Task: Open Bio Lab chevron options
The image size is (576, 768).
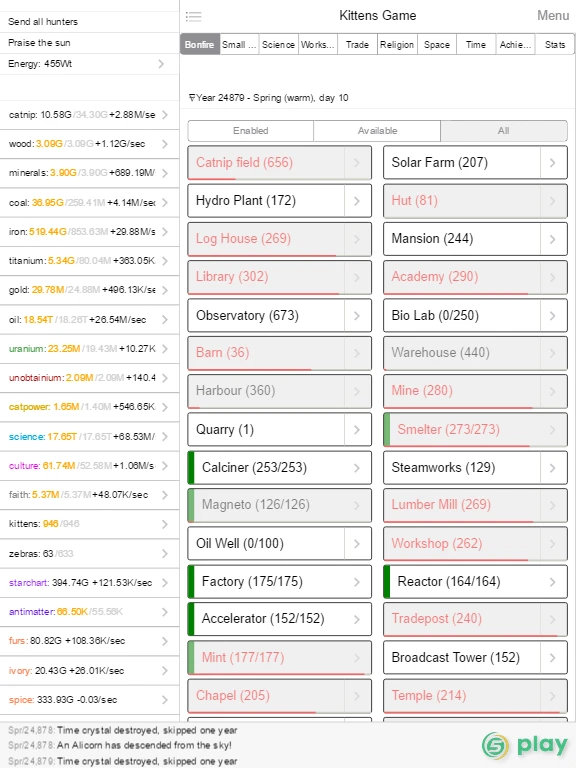Action: pos(553,315)
